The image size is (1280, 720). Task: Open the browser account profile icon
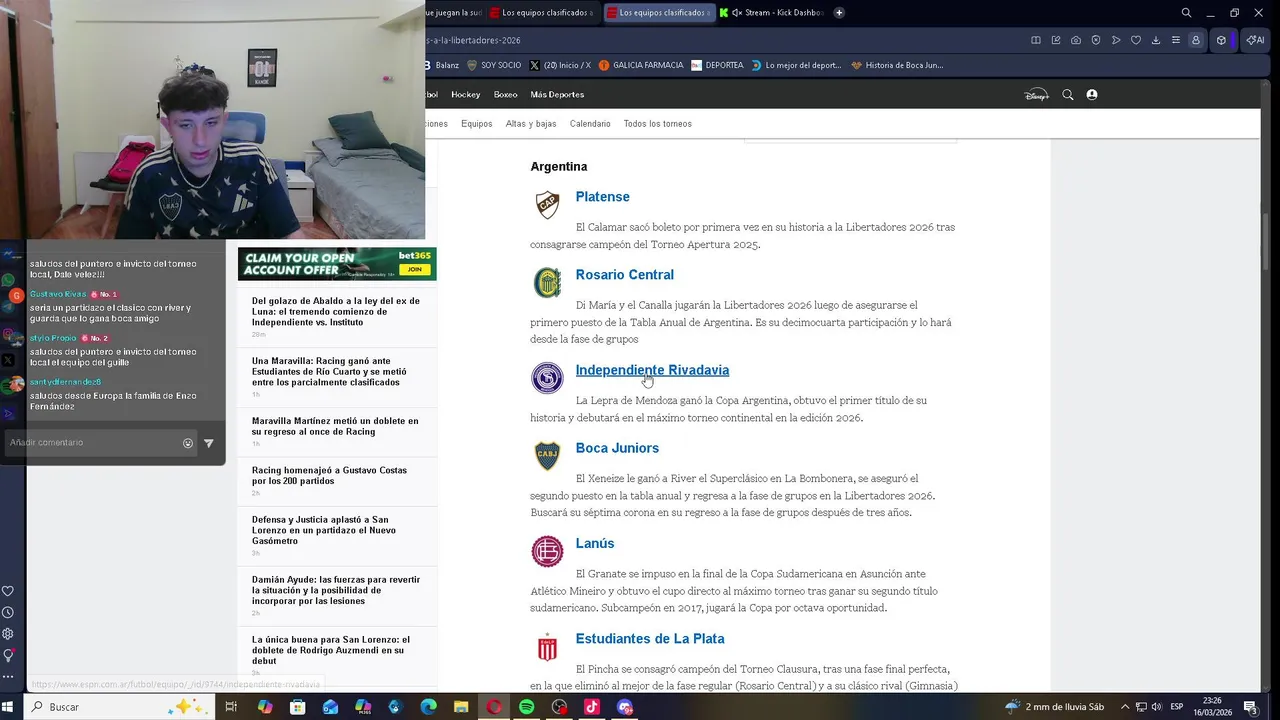pyautogui.click(x=1195, y=40)
